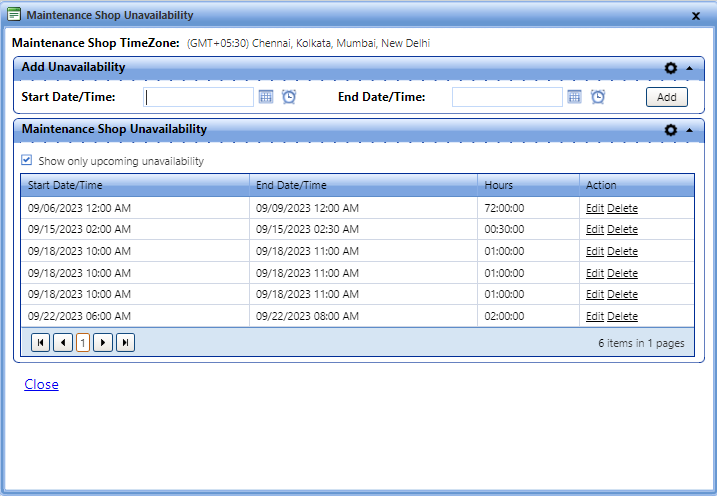Viewport: 717px width, 496px height.
Task: Go to first page of results
Action: tap(40, 342)
